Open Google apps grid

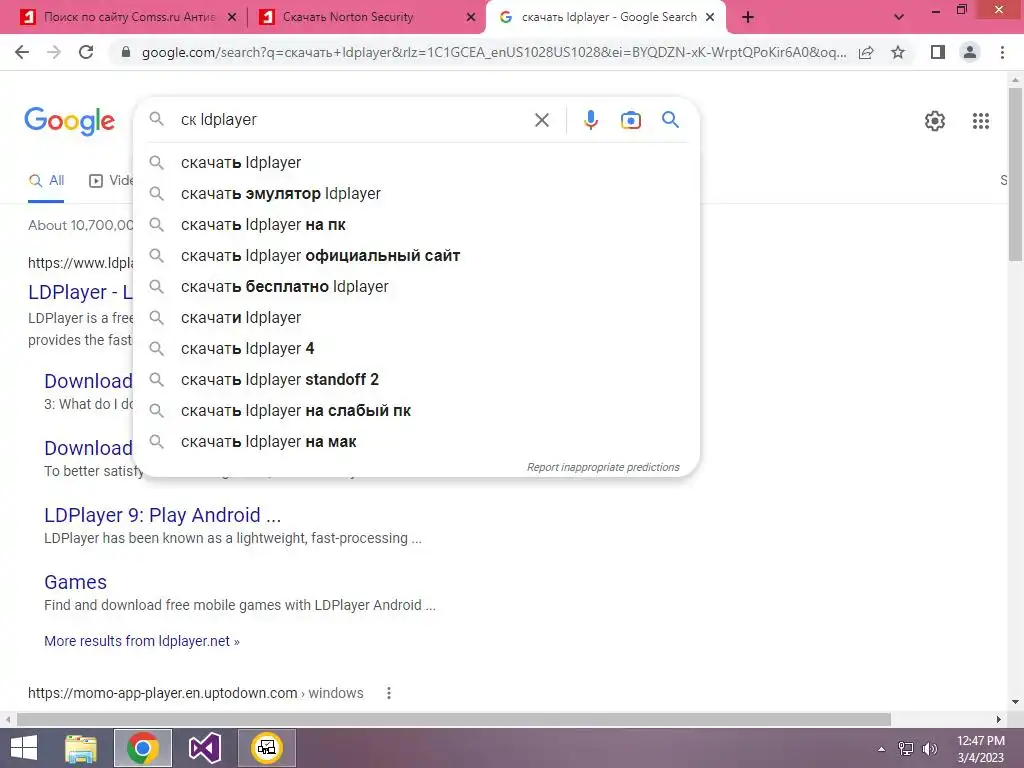980,121
